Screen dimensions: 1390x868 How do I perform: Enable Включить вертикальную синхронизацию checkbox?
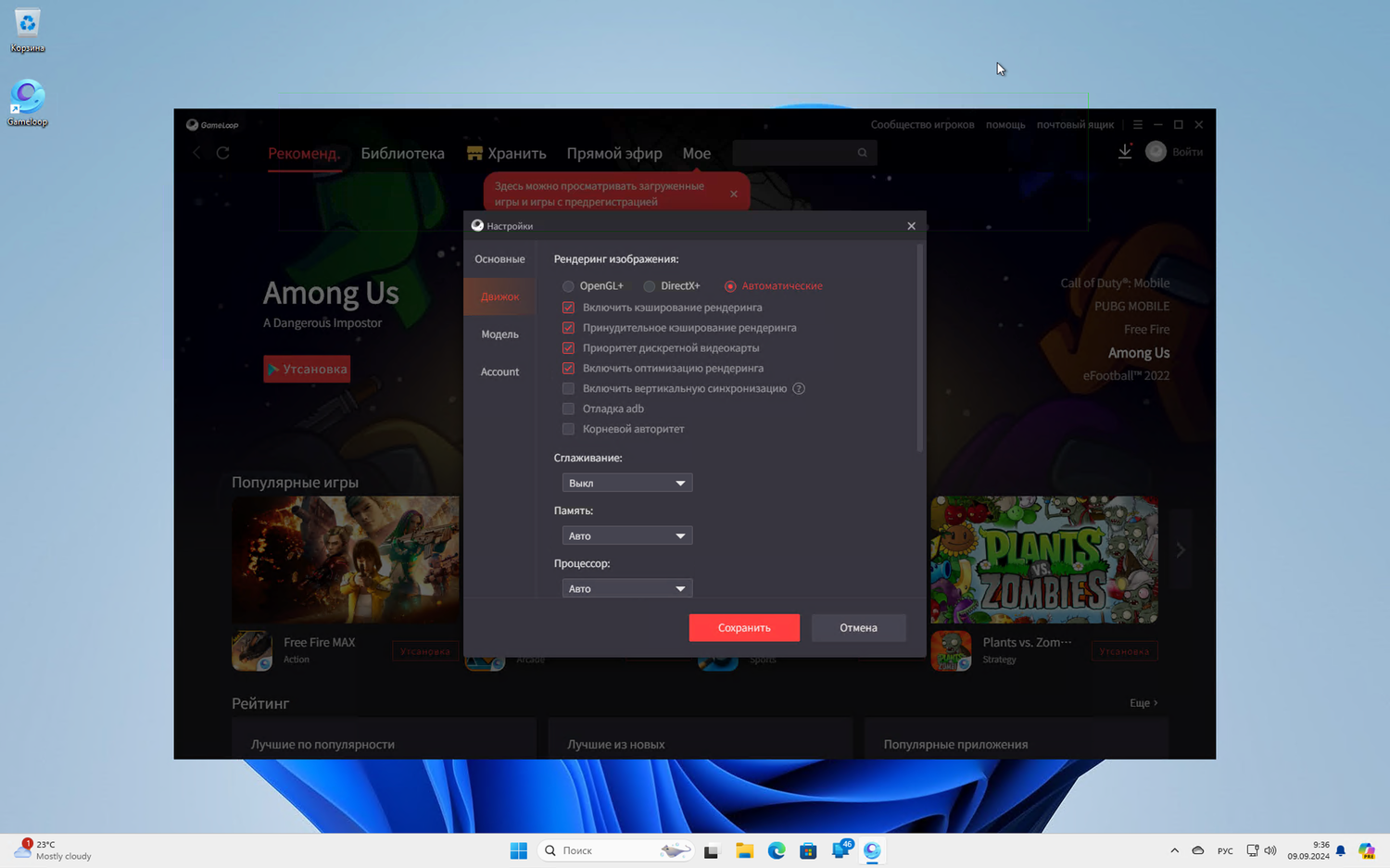(568, 389)
